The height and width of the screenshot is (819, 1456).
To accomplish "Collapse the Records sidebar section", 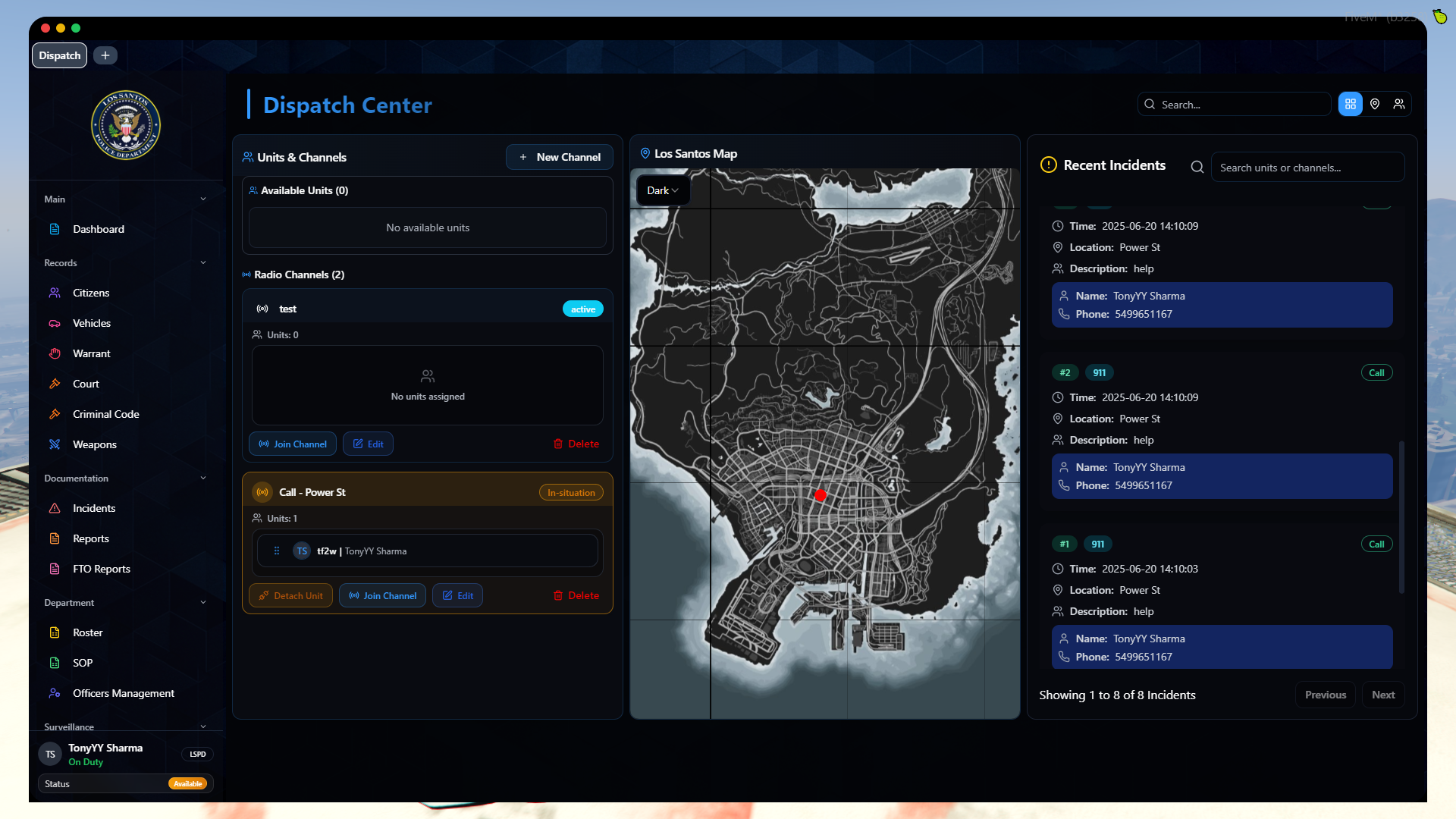I will pos(202,263).
